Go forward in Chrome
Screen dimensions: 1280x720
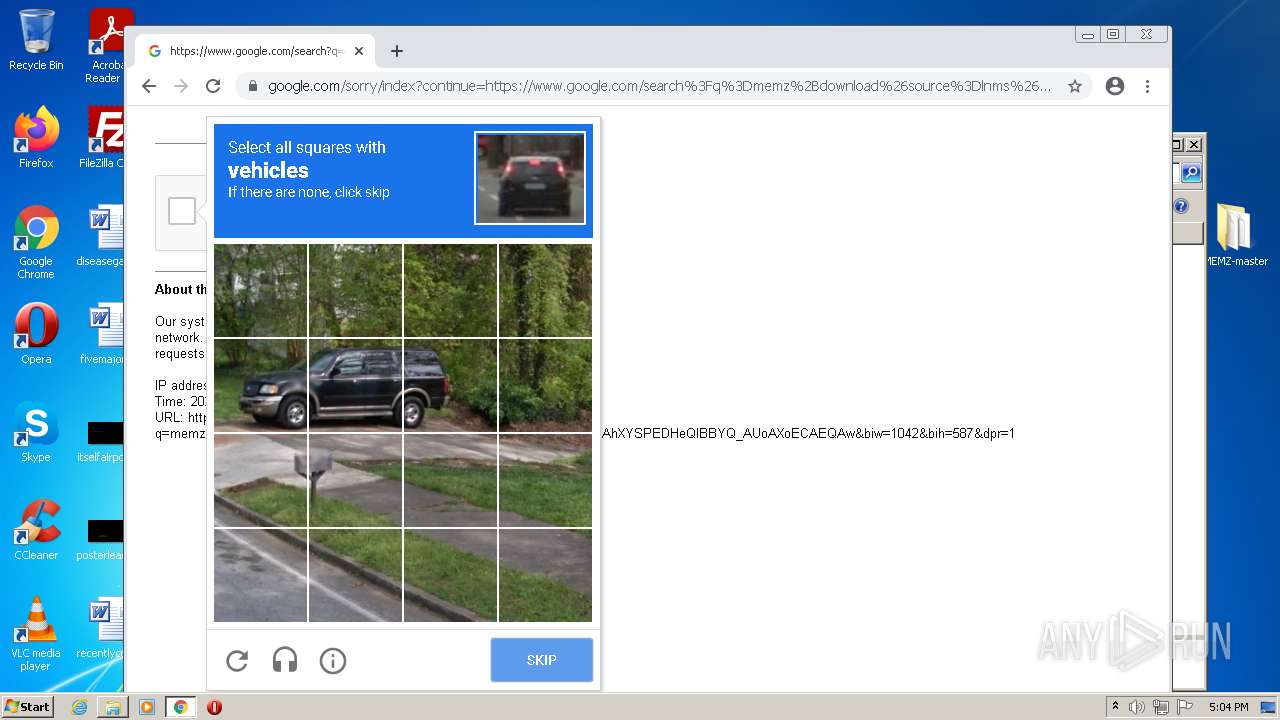(x=181, y=86)
